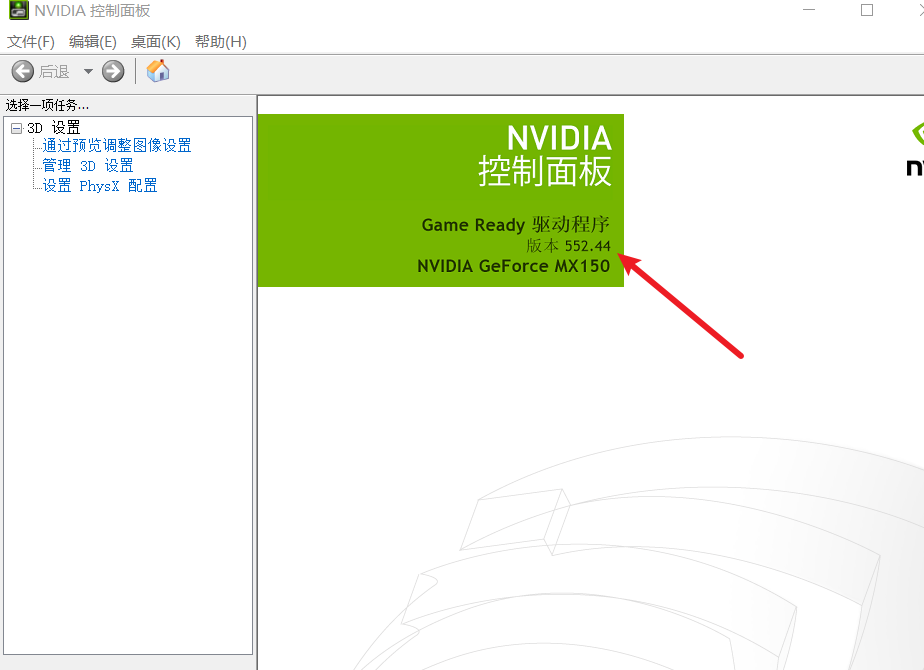Select 通过预览调整图像设置 in the task tree

coord(117,146)
